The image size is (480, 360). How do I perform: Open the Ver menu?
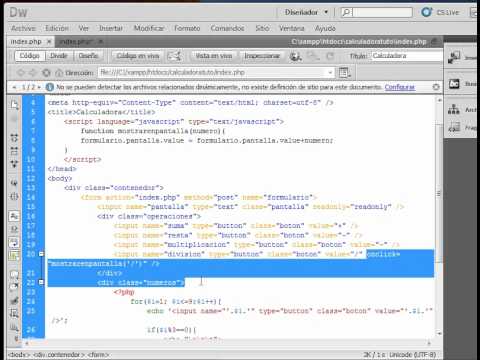[x=84, y=28]
